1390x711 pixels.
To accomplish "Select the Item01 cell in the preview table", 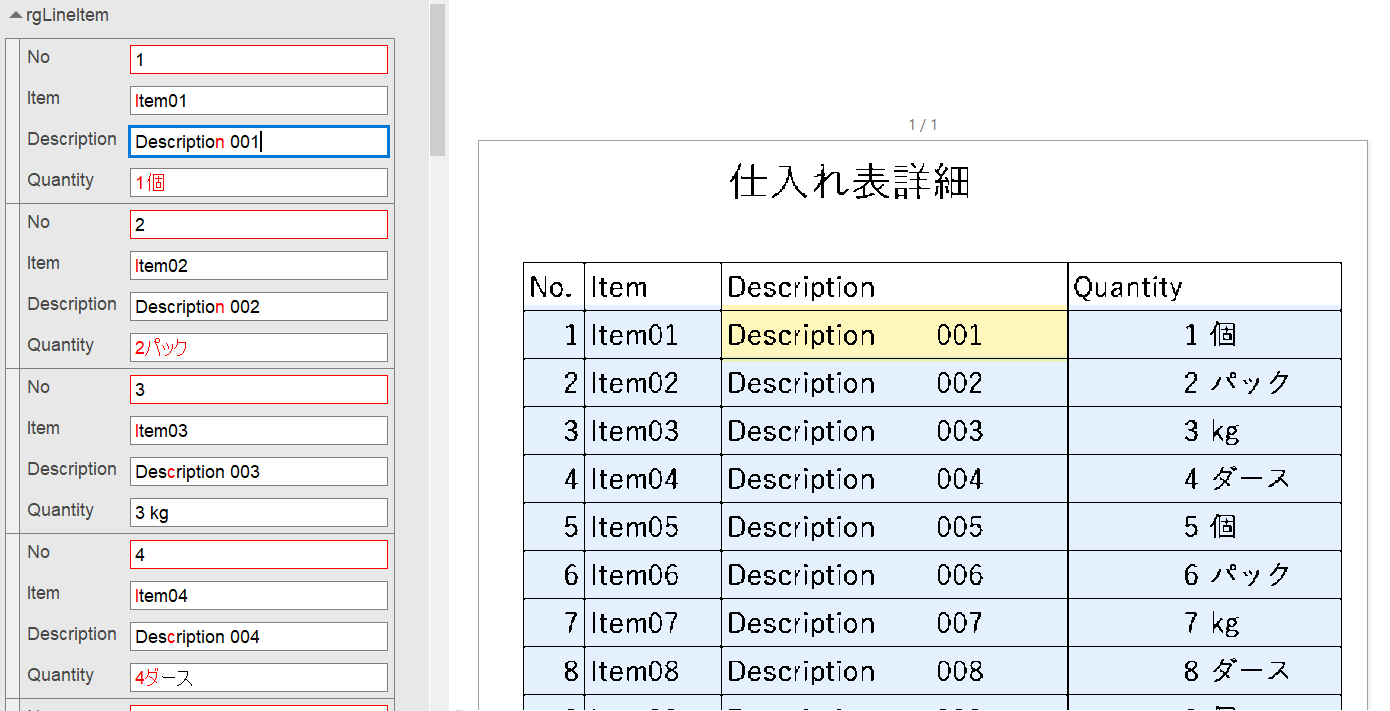I will [653, 335].
